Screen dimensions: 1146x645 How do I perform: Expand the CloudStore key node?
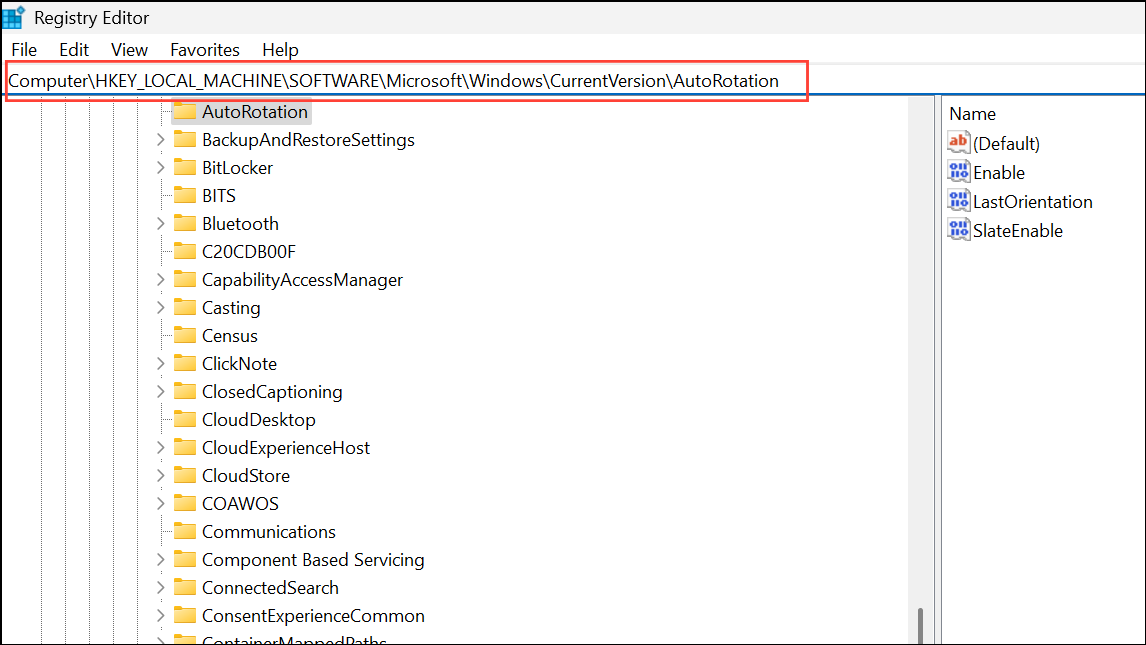coord(161,476)
